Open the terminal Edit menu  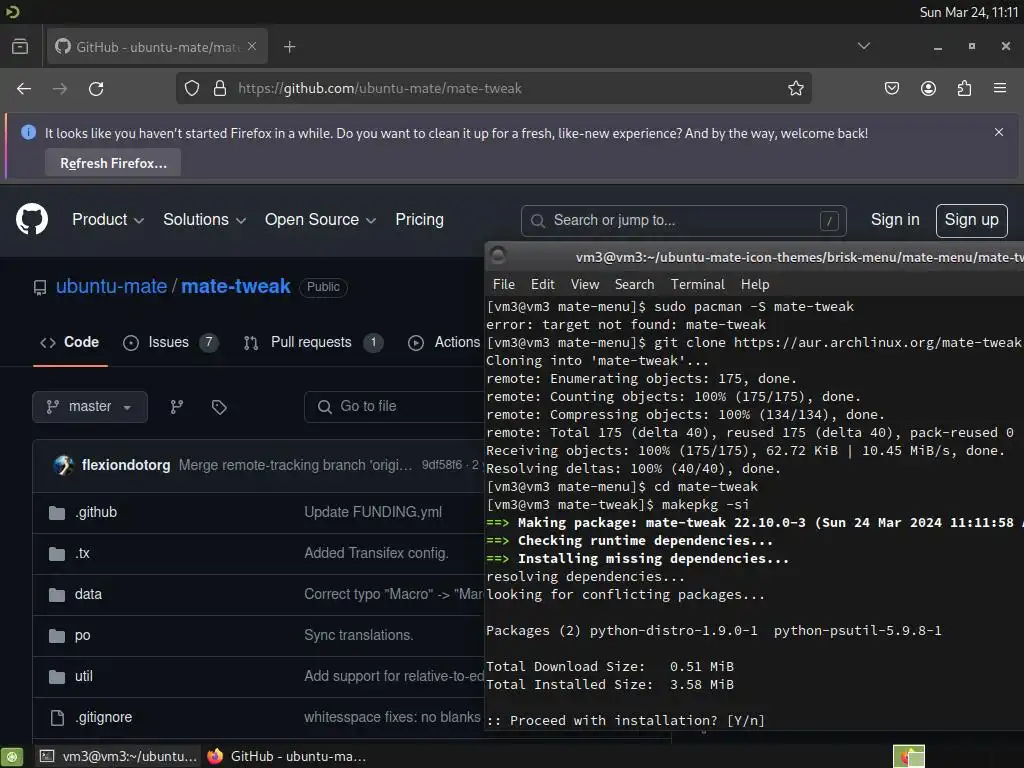(542, 284)
